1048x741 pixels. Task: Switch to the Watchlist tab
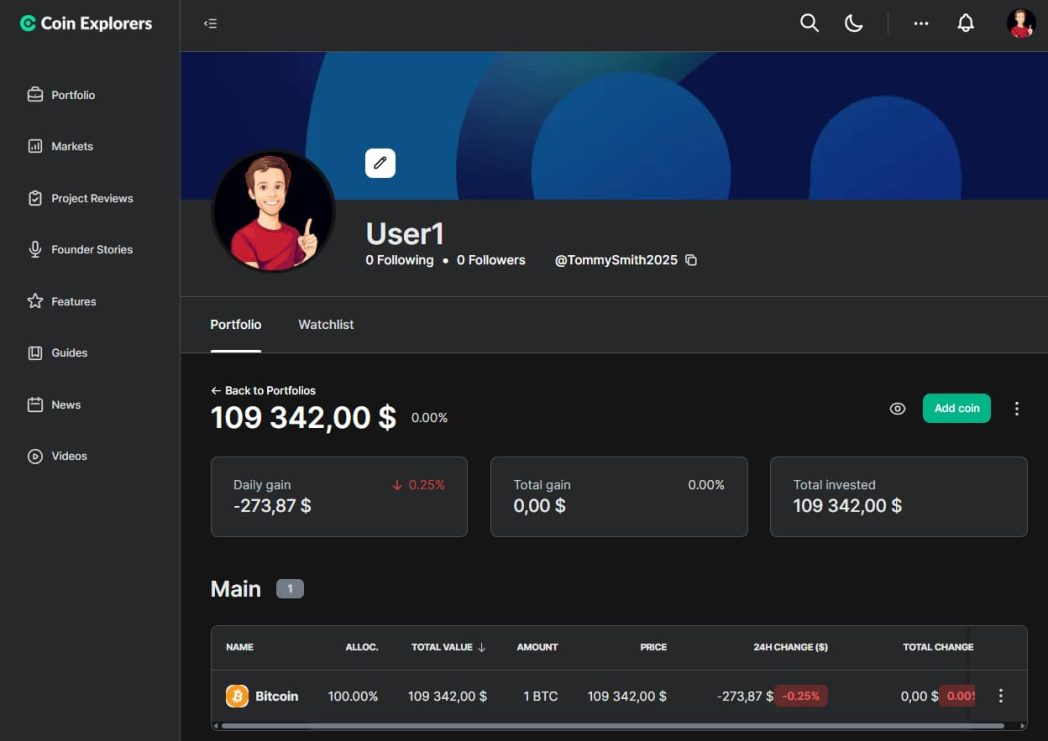point(326,325)
